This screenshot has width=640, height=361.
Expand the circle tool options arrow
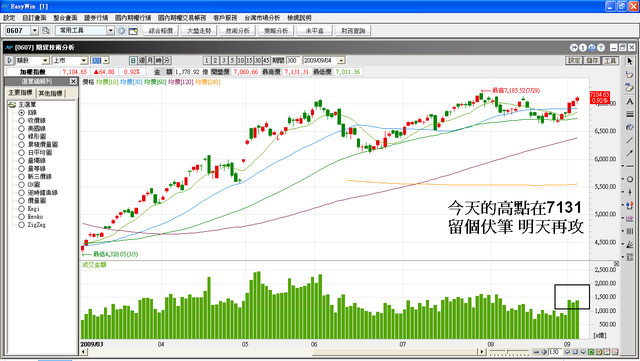pyautogui.click(x=623, y=179)
